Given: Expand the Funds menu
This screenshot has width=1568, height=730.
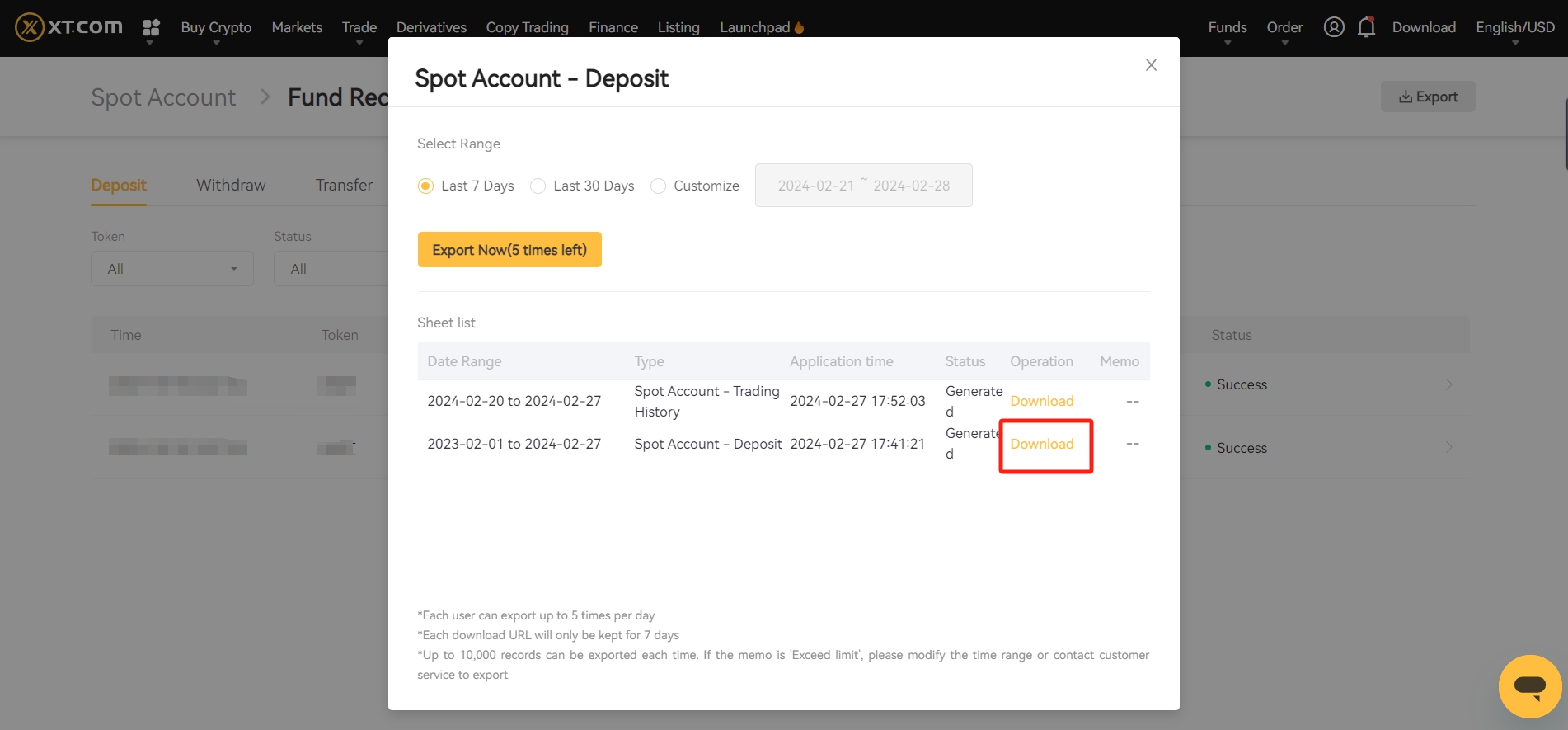Looking at the screenshot, I should click(x=1227, y=28).
